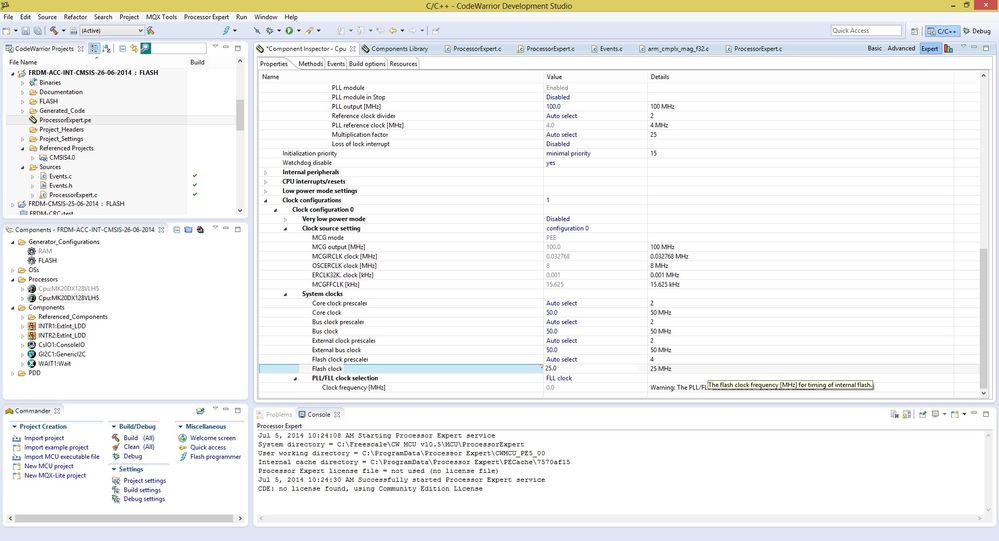Switch to the Build options tab
Viewport: 999px width, 541px height.
[x=367, y=64]
